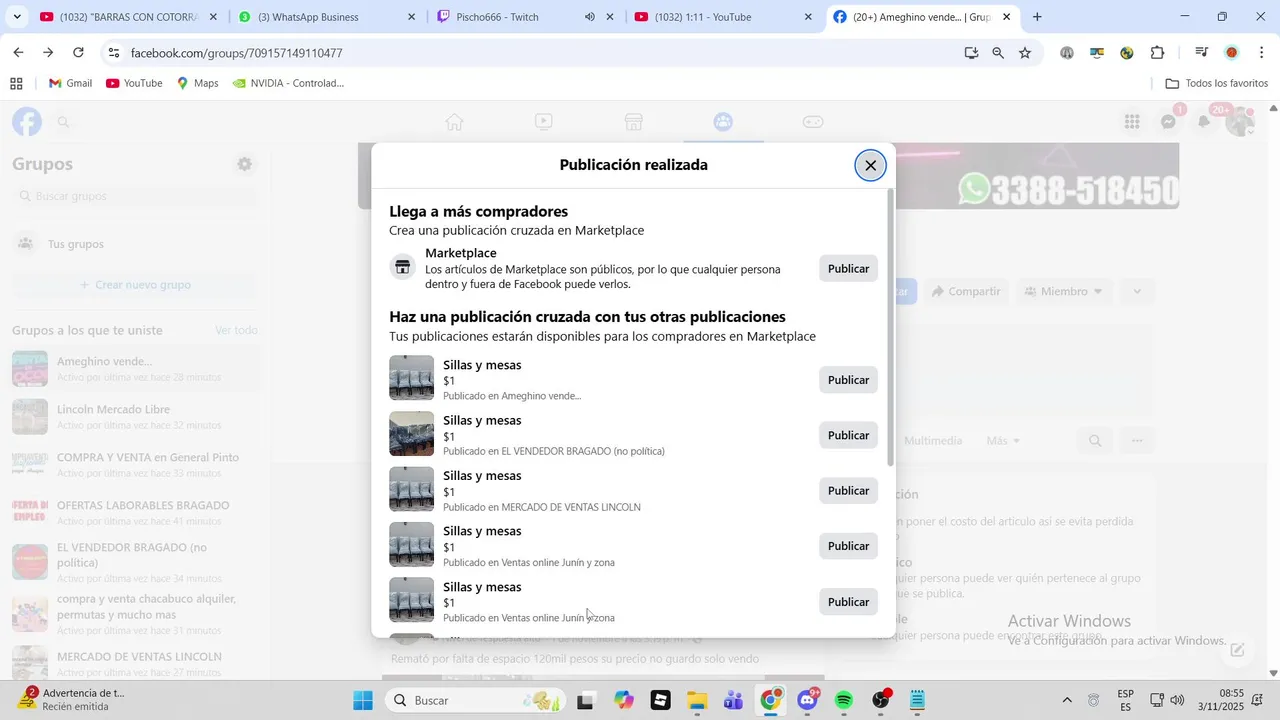Close the Publicación realizada dialog

click(x=870, y=166)
